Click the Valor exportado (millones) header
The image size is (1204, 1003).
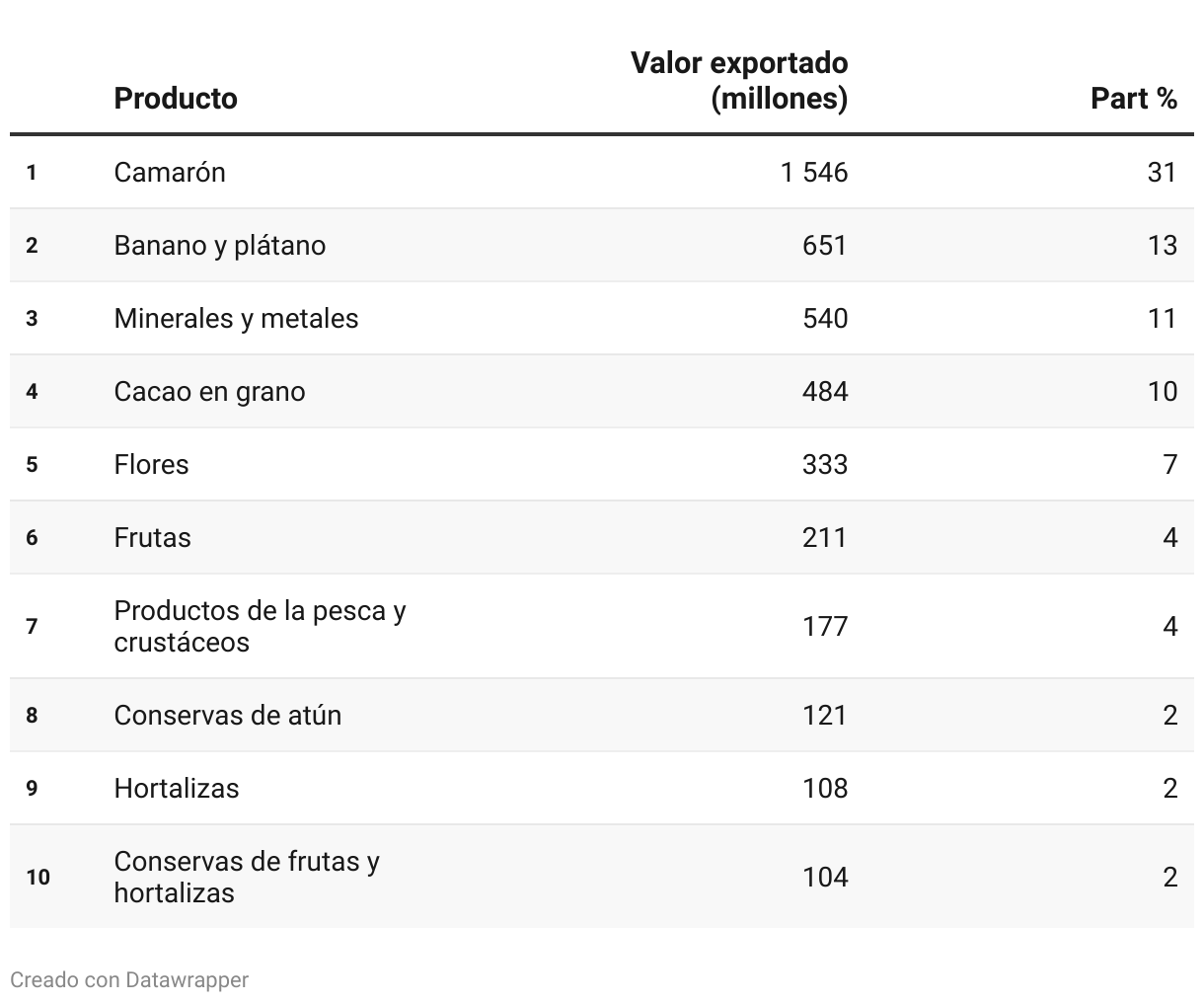coord(739,81)
